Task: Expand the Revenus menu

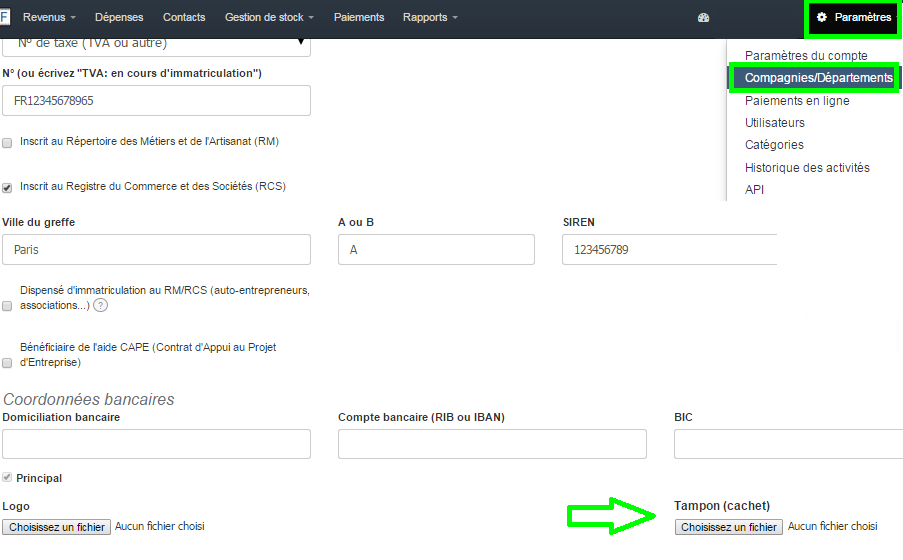Action: [x=49, y=17]
